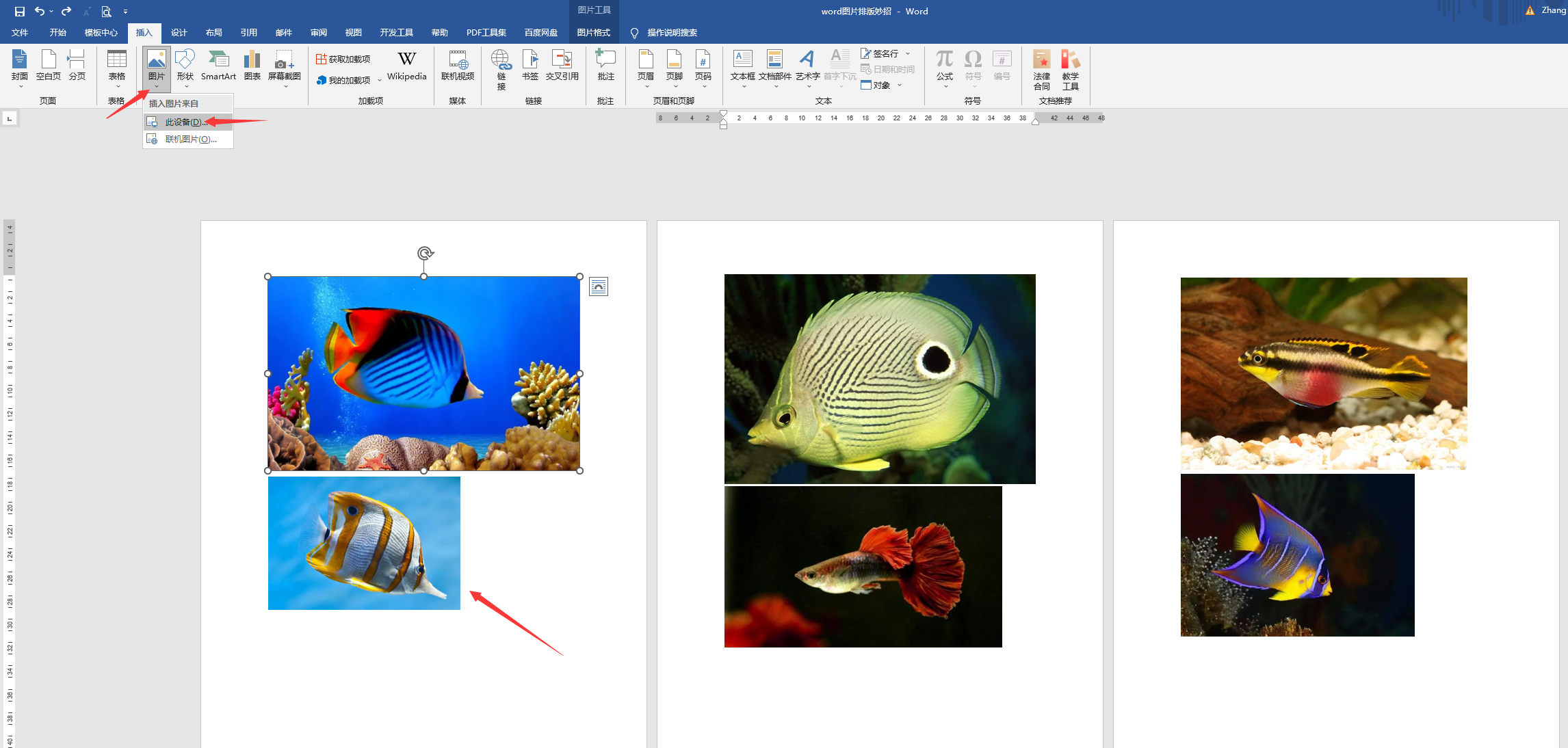This screenshot has height=748, width=1568.
Task: Open Wikipedia add-in
Action: point(406,67)
